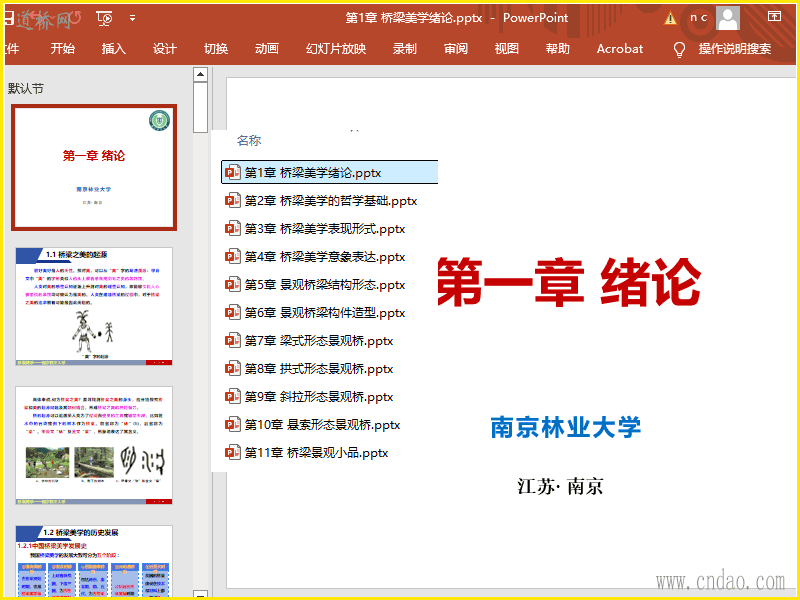Screen dimensions: 800x600
Task: Select slide thumbnail 第一章 绪论
Action: [94, 168]
